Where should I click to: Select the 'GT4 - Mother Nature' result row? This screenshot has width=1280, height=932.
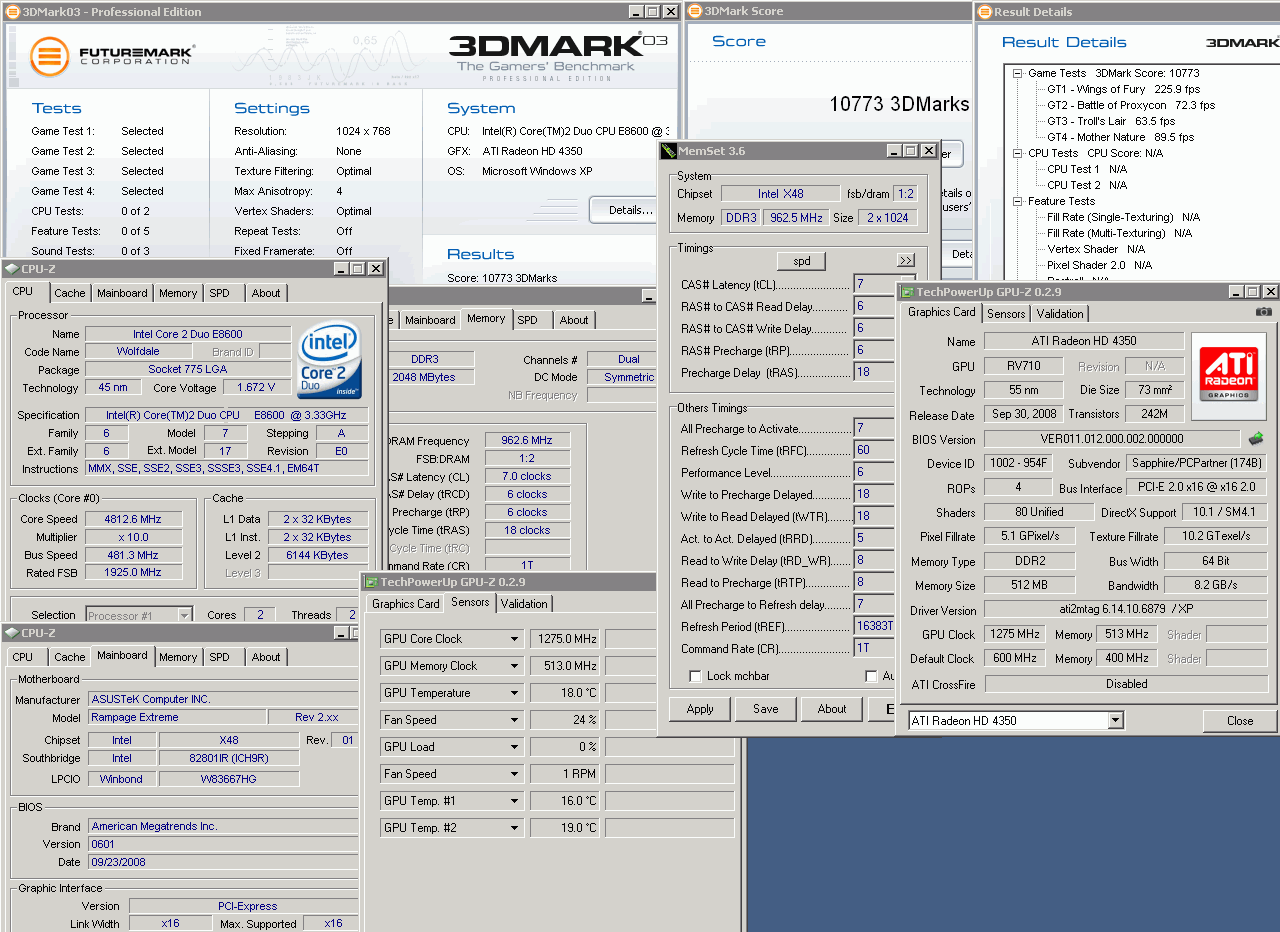click(x=1120, y=137)
